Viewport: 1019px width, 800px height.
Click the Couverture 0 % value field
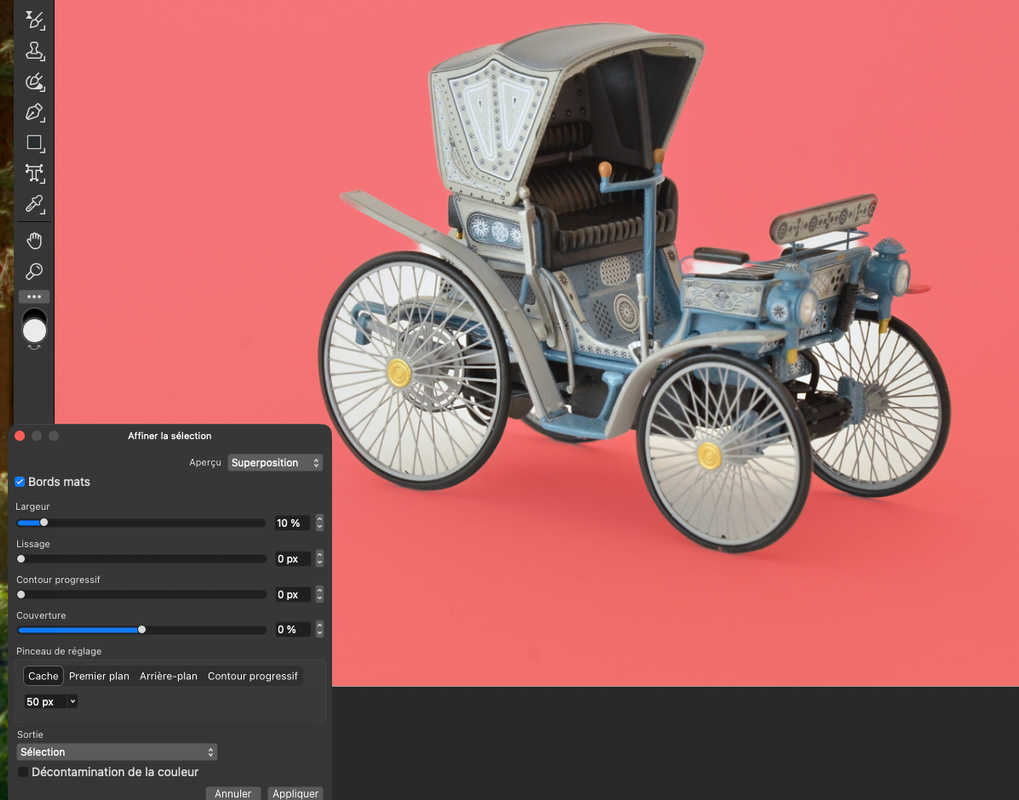pos(292,629)
